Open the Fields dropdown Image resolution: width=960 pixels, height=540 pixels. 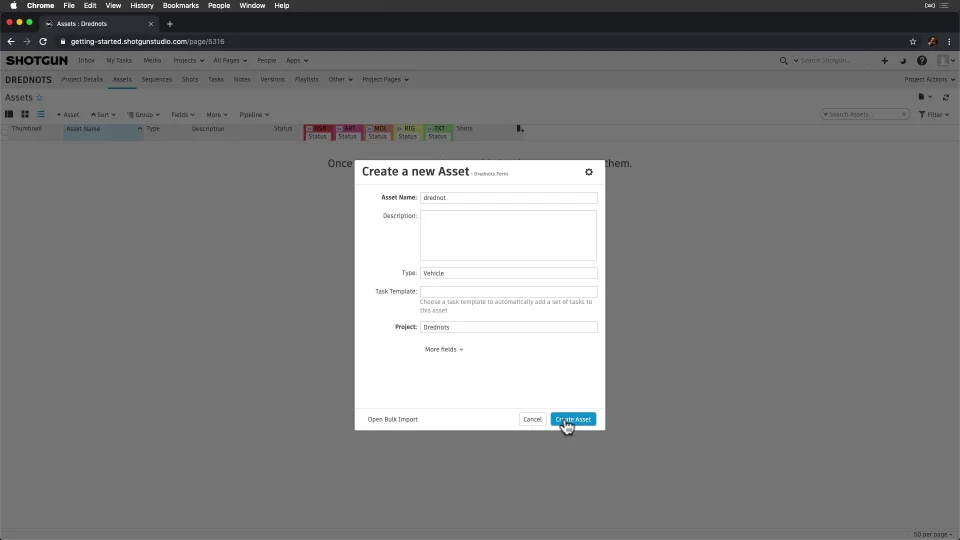(x=182, y=114)
